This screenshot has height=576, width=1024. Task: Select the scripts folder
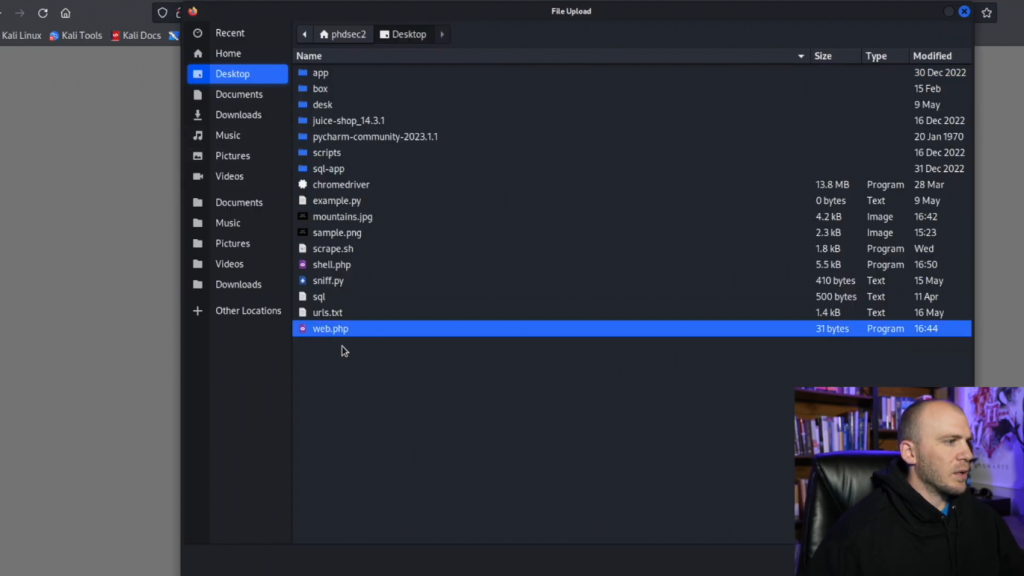632,153
